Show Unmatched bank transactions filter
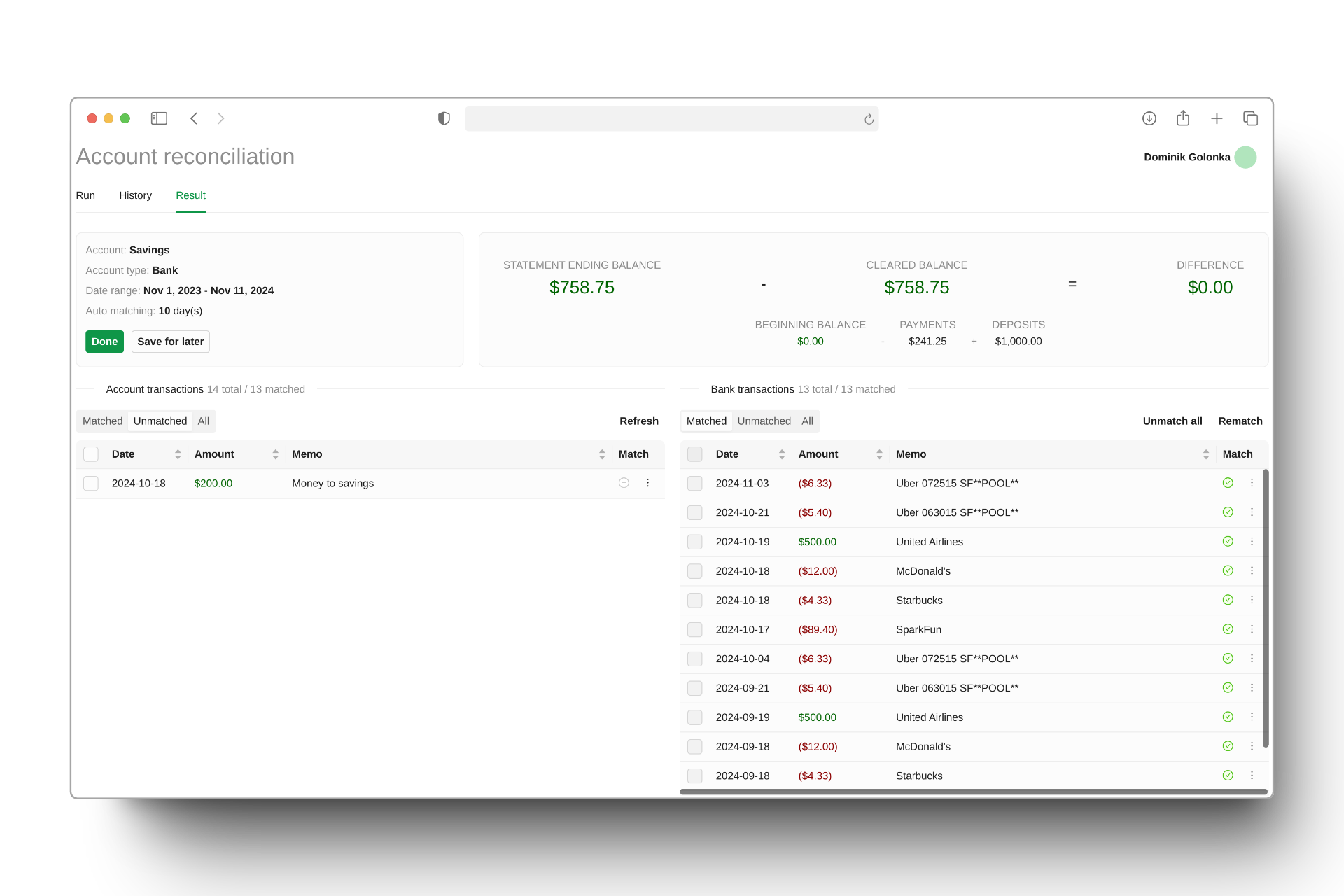The height and width of the screenshot is (896, 1344). coord(764,421)
